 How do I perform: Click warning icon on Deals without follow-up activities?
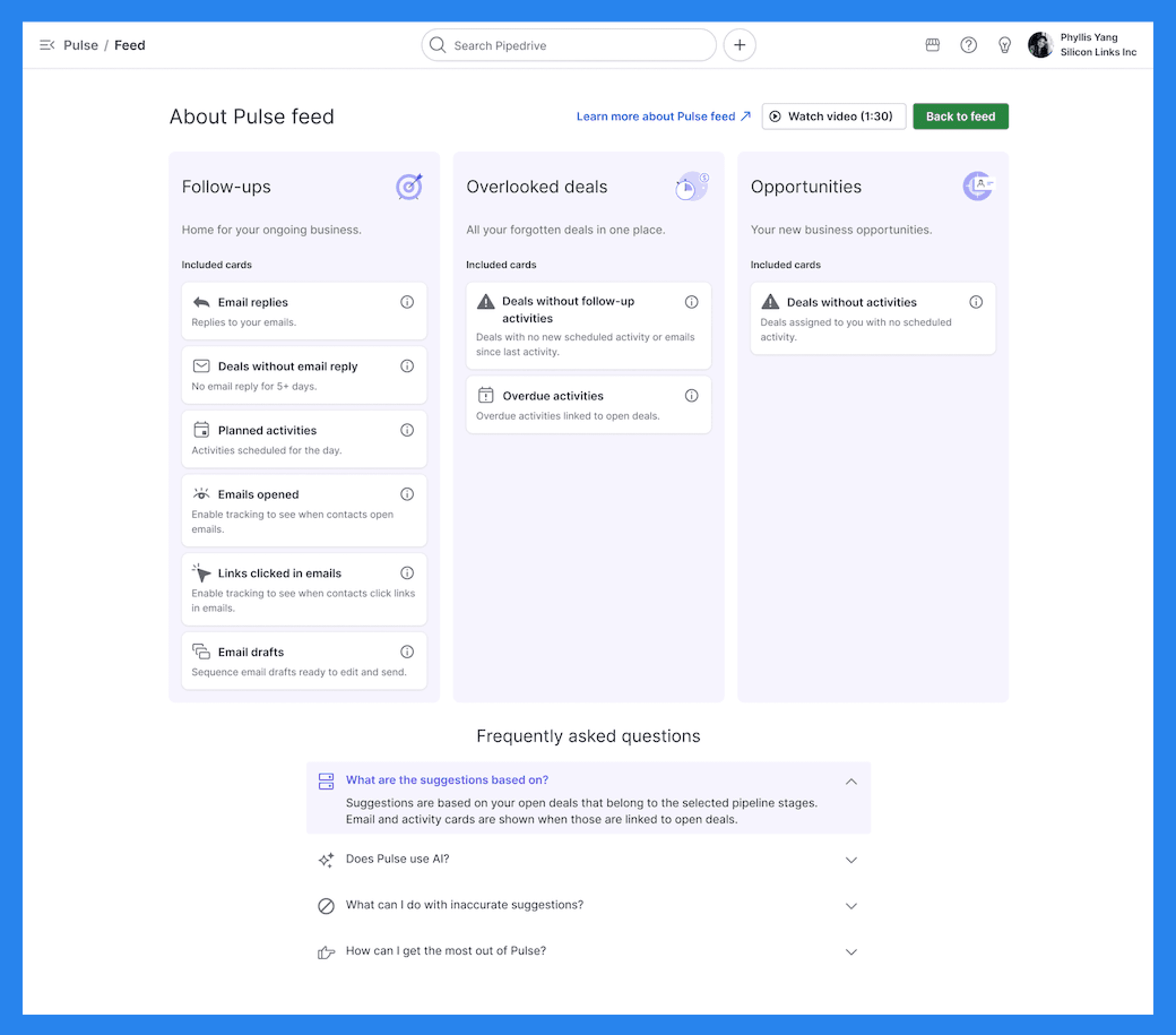pos(486,301)
